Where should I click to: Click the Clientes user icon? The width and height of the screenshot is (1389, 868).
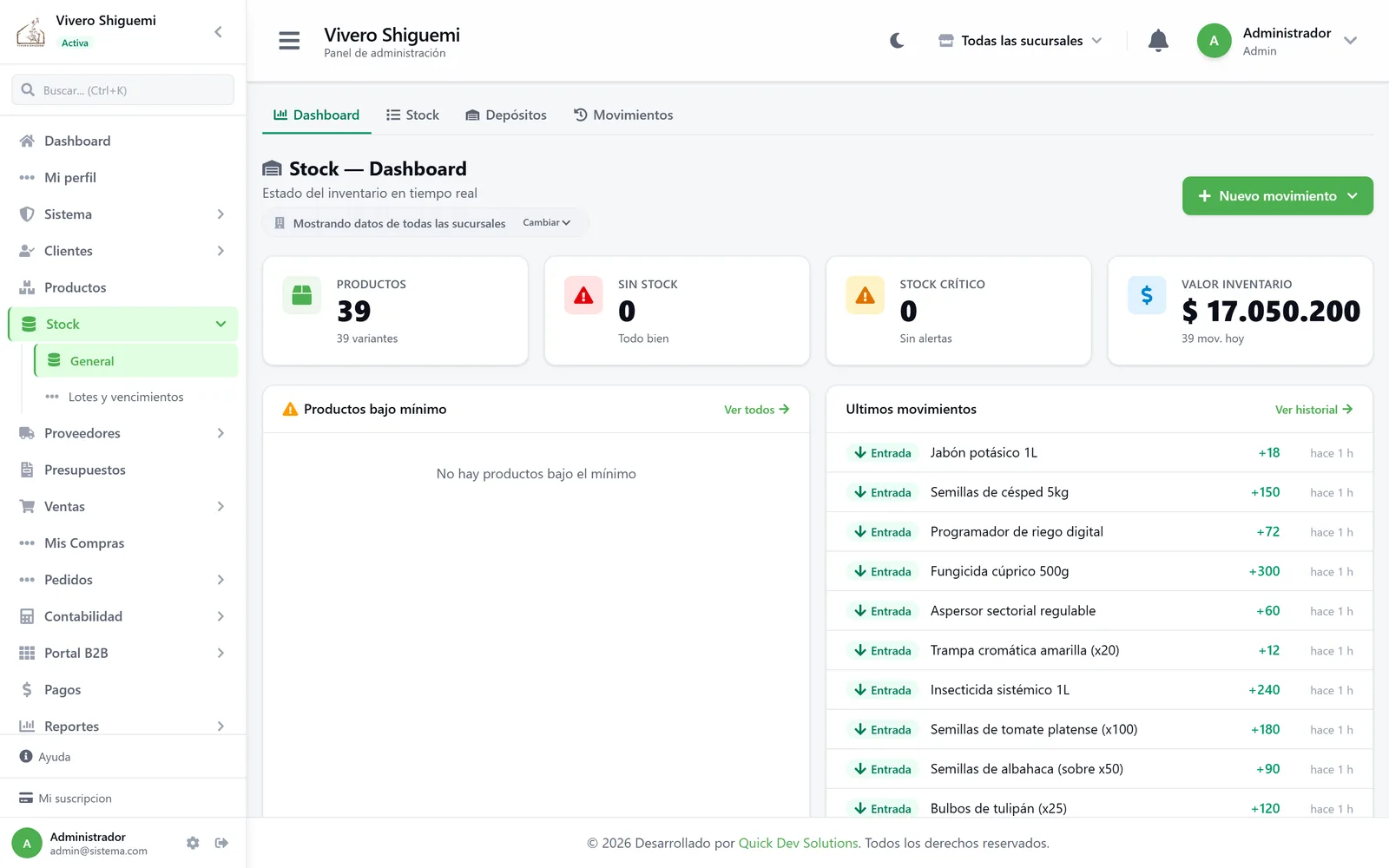coord(27,251)
